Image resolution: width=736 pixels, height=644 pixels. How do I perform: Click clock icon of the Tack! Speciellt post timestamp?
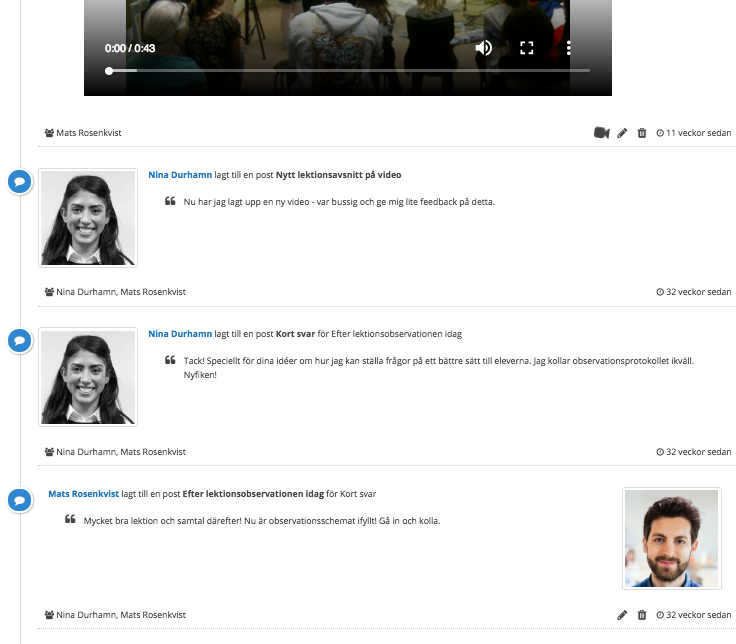(660, 452)
